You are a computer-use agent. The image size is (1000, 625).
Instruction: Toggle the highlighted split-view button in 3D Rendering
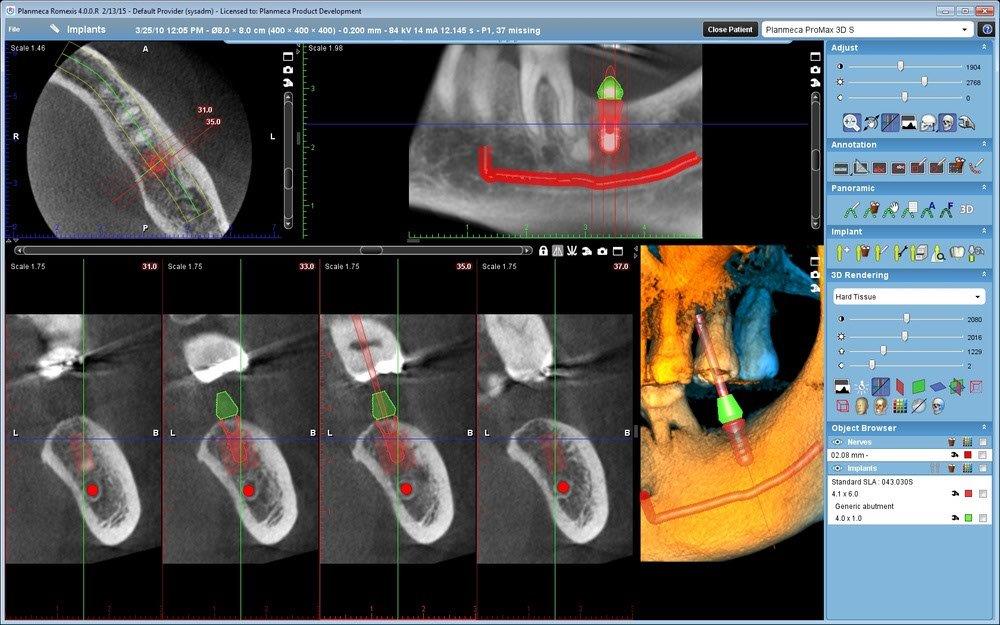tap(881, 386)
